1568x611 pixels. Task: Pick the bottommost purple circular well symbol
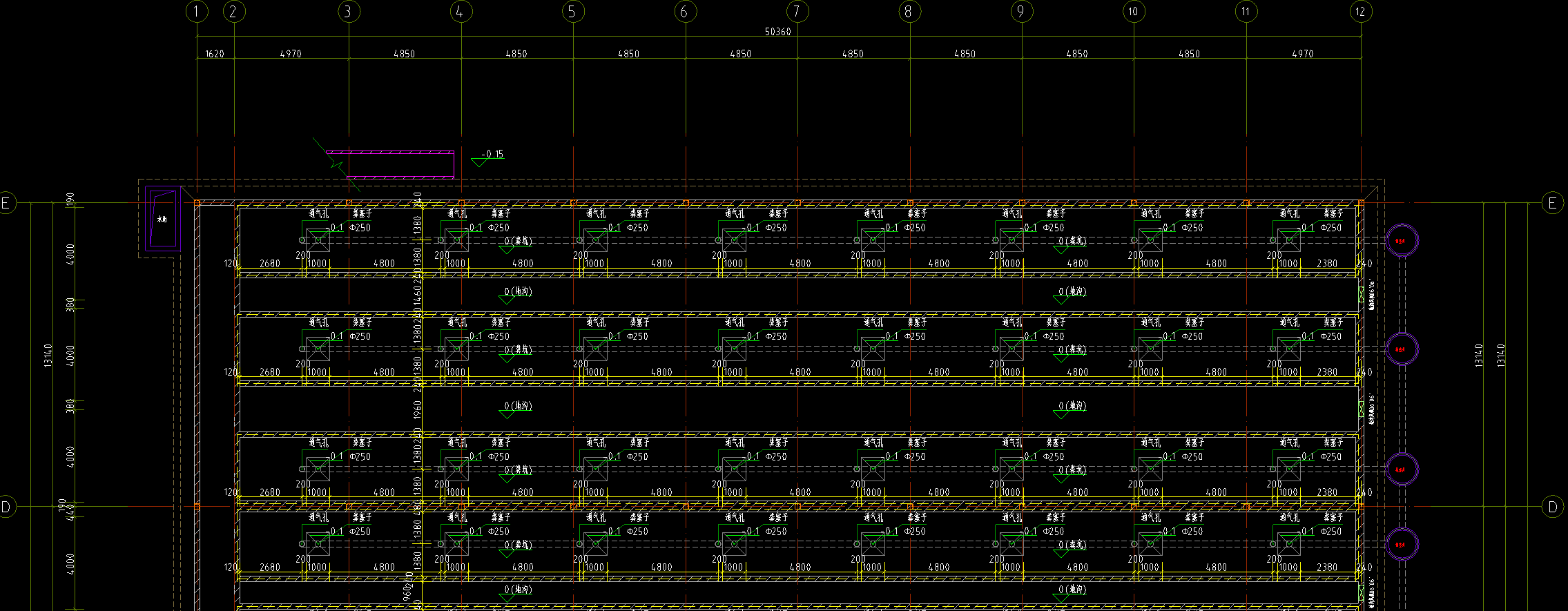tap(1402, 545)
